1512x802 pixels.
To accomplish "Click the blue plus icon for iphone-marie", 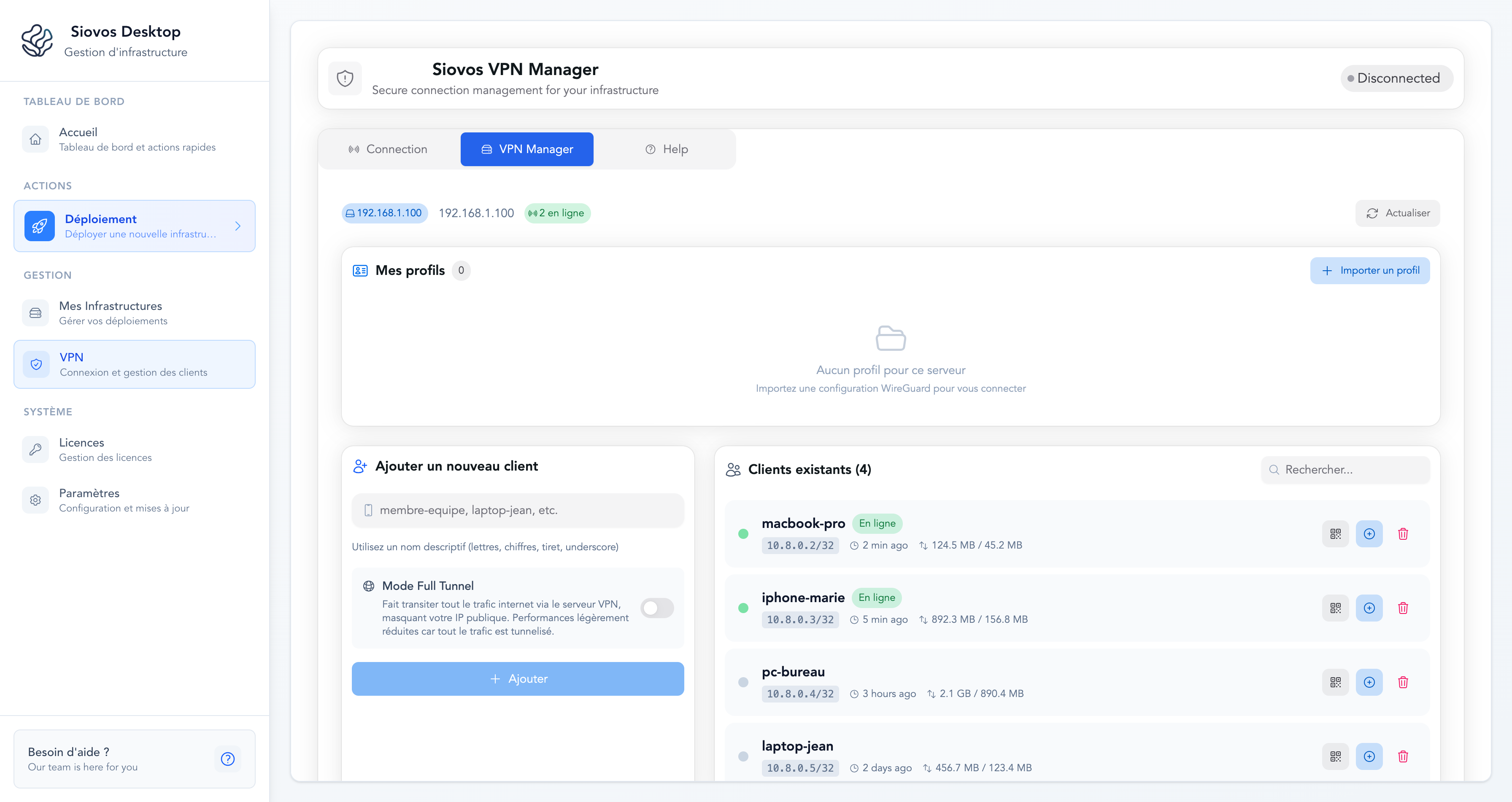I will click(1369, 608).
